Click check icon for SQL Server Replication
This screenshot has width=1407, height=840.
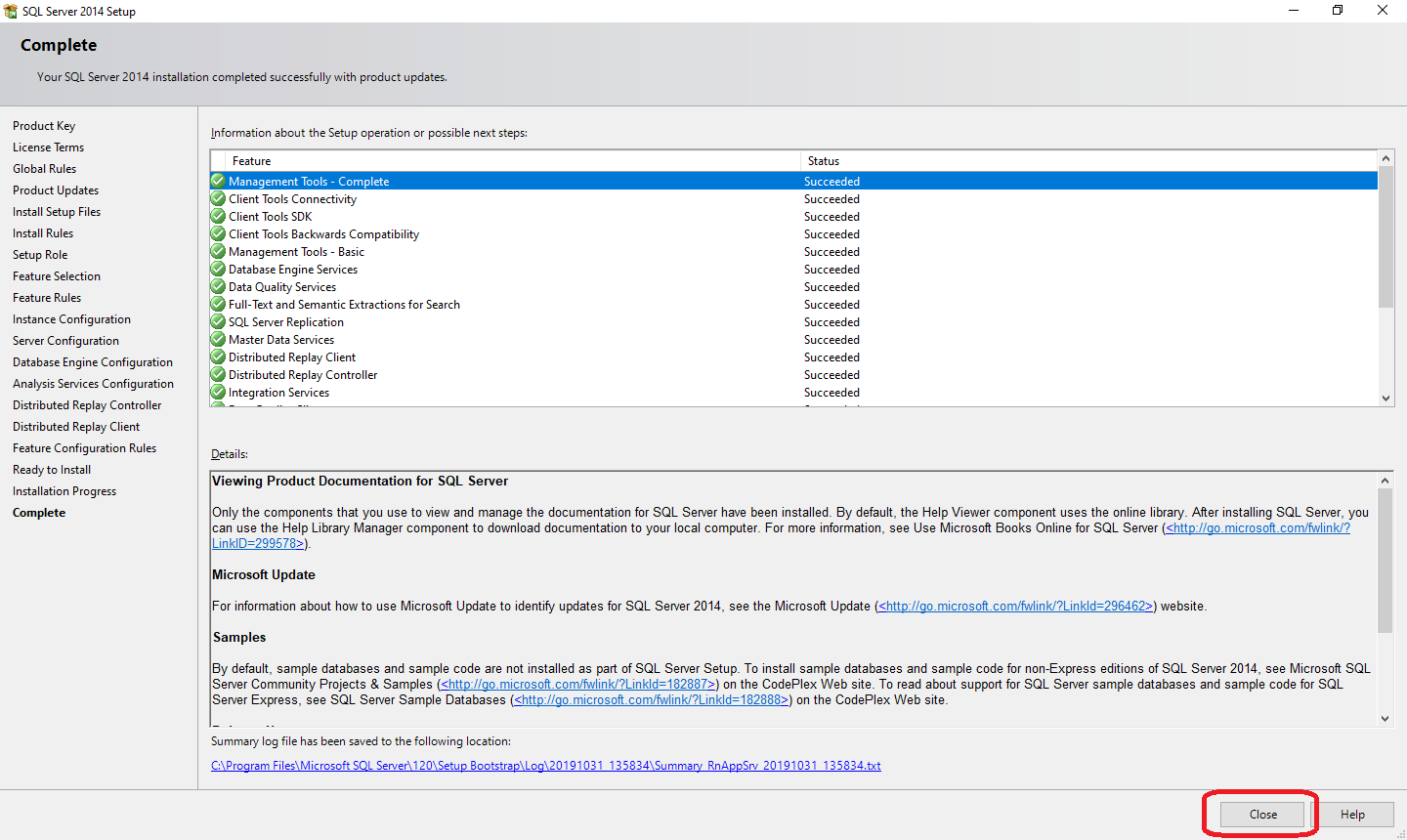[218, 321]
